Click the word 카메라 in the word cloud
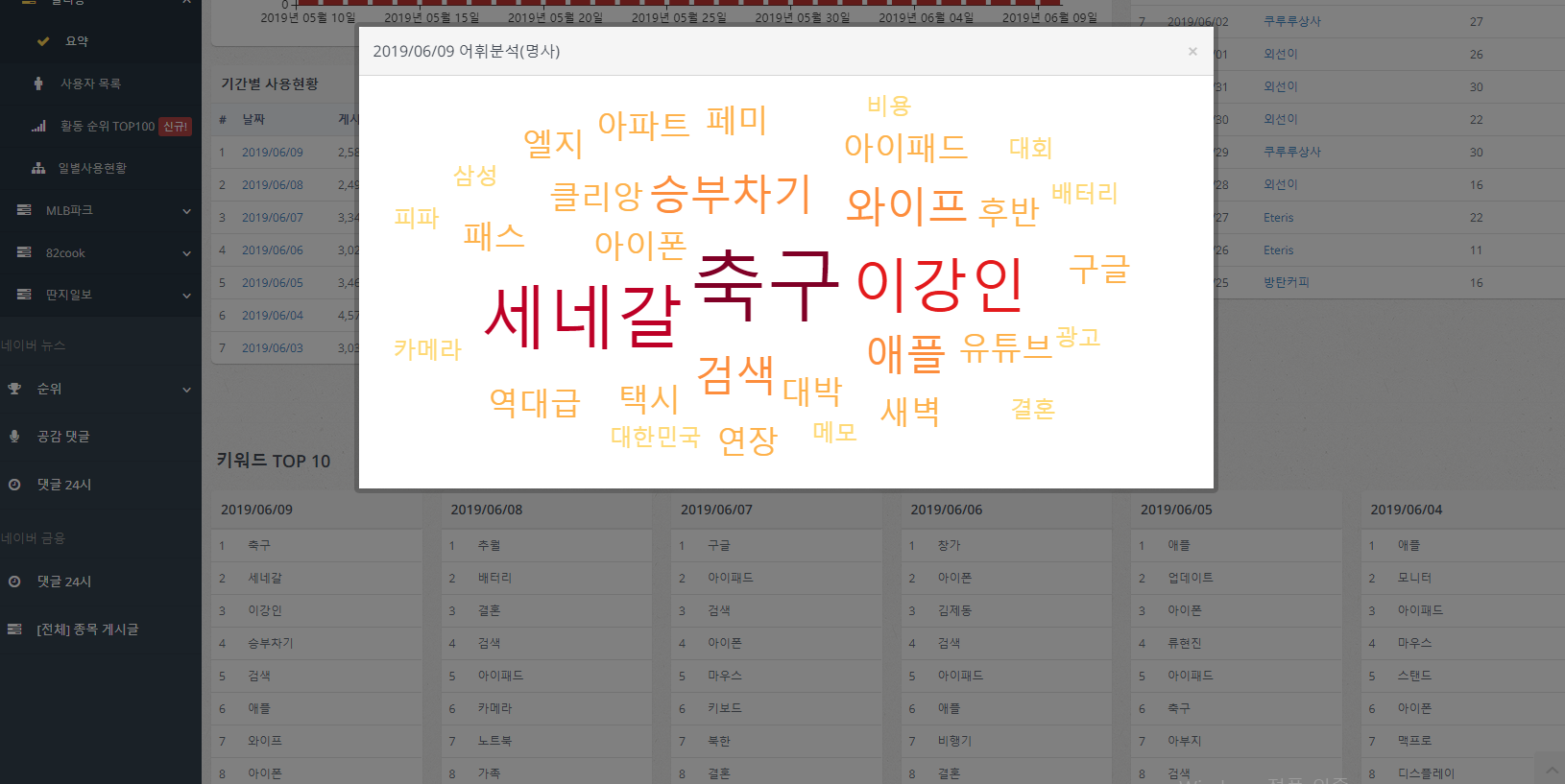The height and width of the screenshot is (784, 1565). pos(427,349)
